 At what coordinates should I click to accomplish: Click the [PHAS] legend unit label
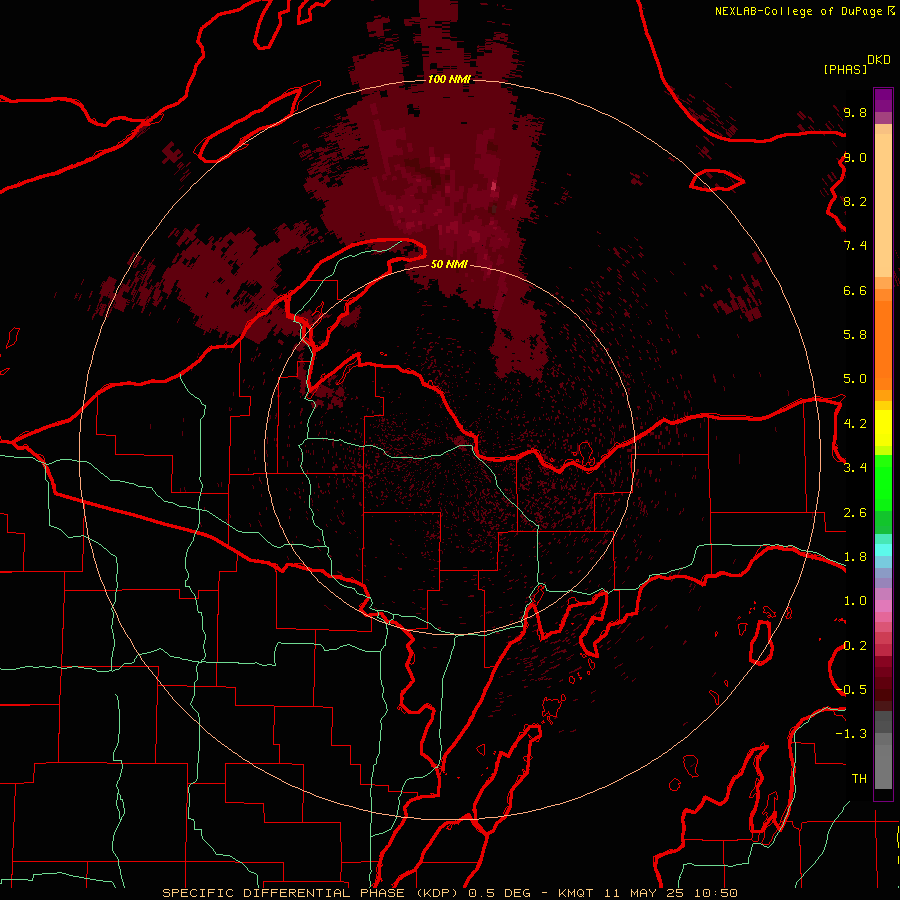coord(845,69)
